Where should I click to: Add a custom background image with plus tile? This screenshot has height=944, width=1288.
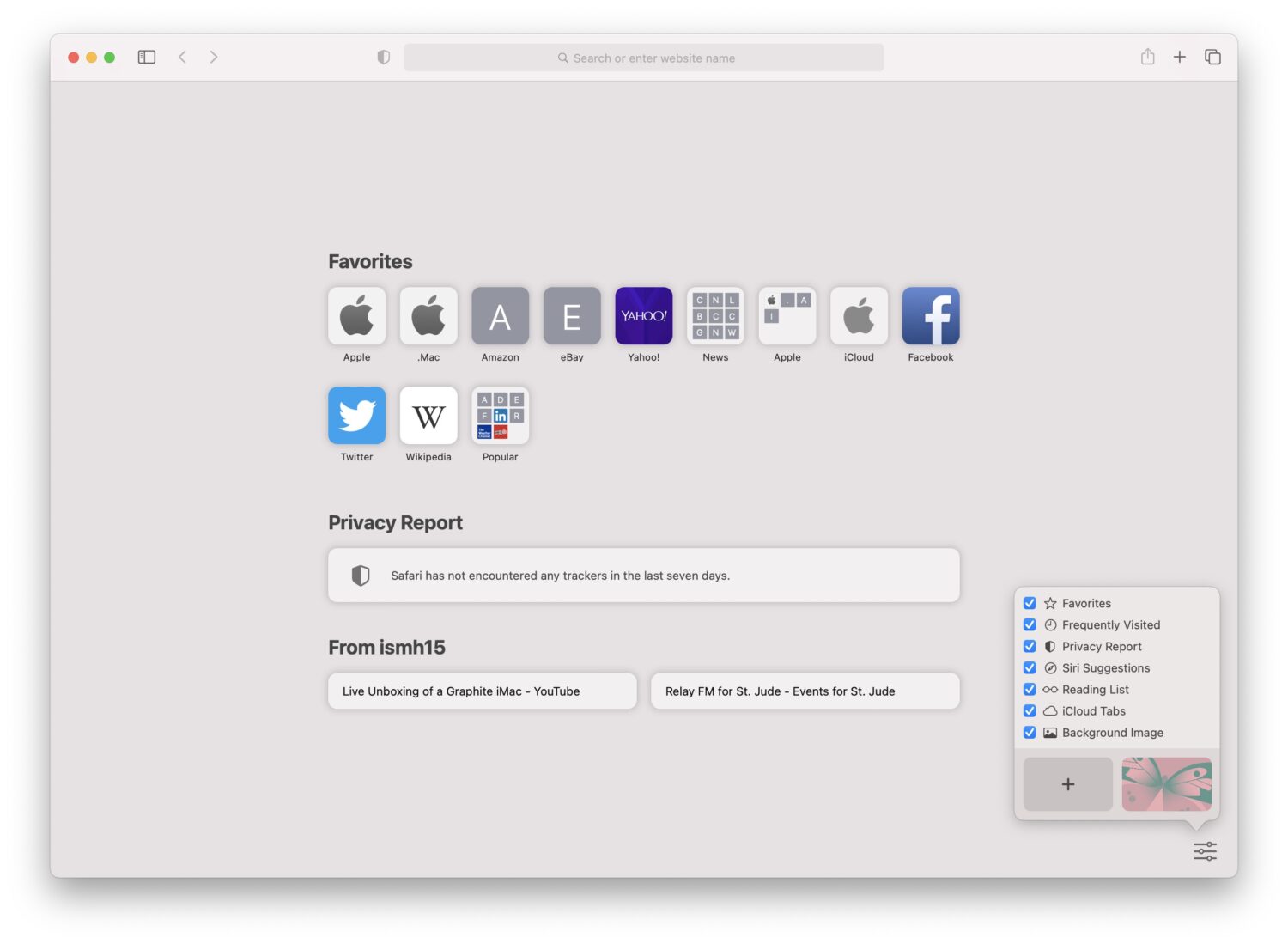[1068, 784]
